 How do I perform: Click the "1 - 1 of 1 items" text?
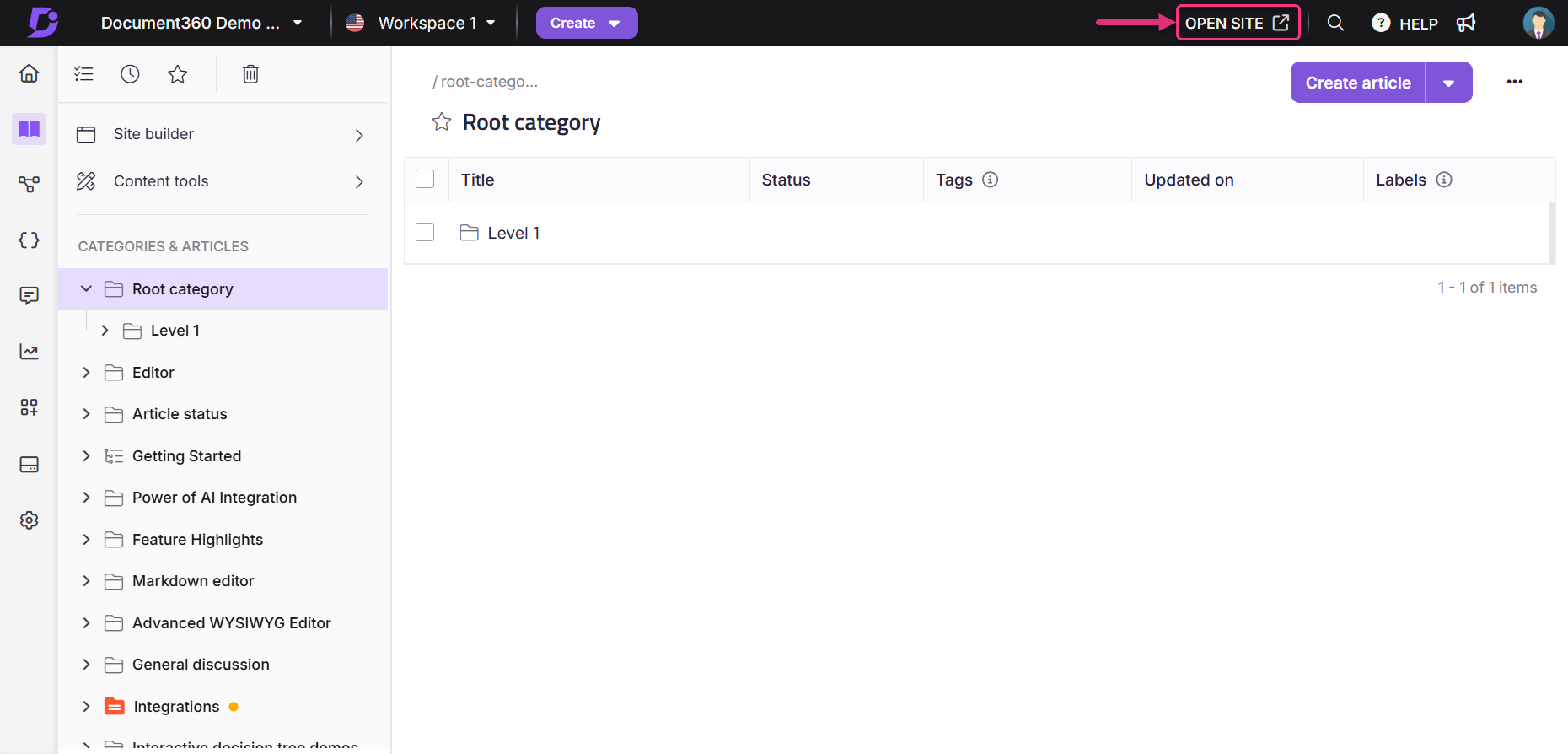[1487, 288]
